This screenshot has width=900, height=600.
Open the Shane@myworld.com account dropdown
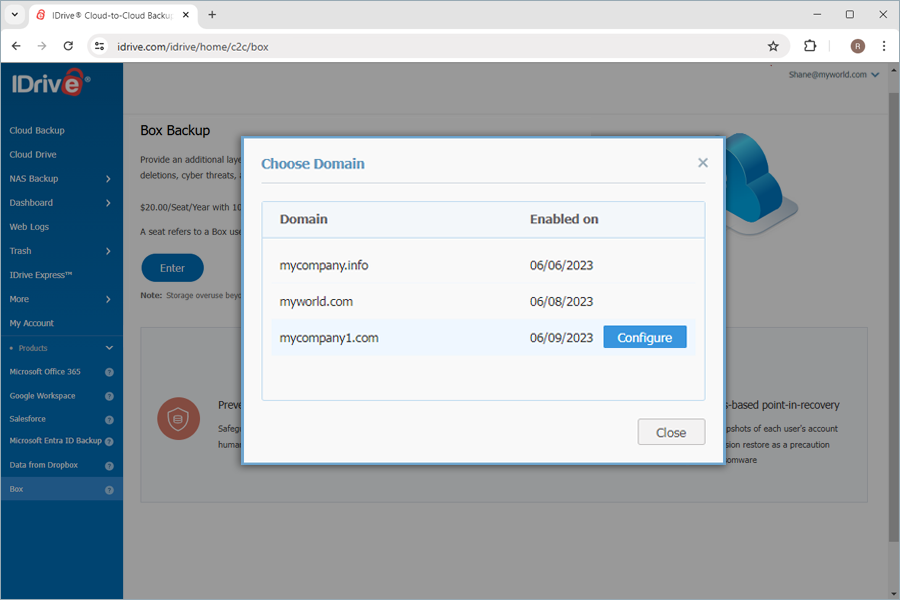[x=833, y=75]
